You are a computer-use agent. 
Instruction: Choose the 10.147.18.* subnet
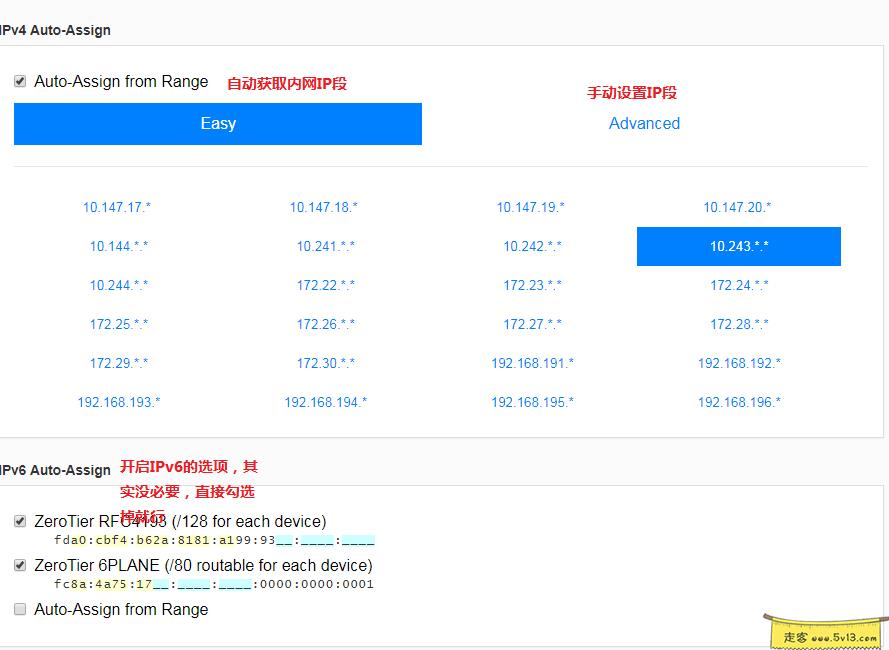pyautogui.click(x=324, y=207)
